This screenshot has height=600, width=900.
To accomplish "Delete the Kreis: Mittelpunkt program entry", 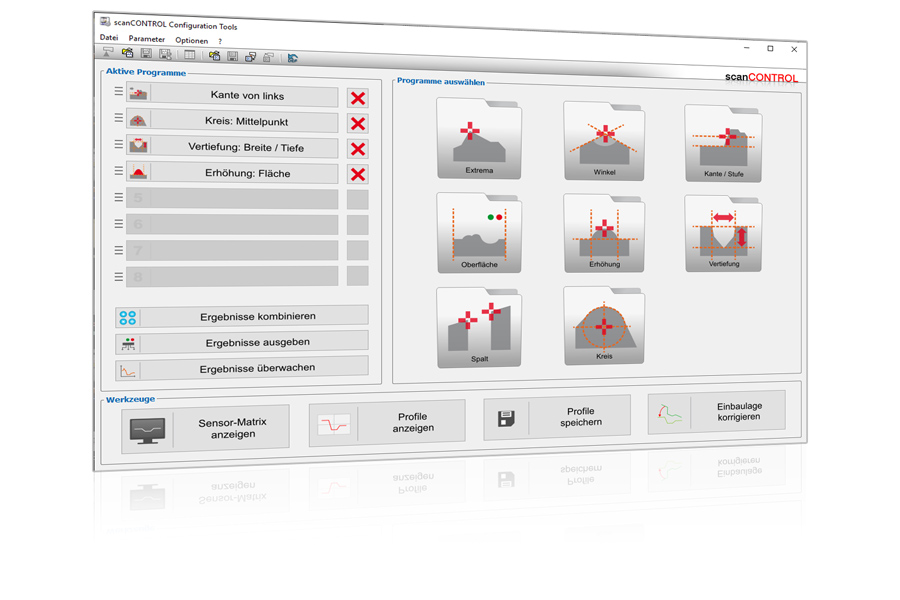I will tap(357, 124).
